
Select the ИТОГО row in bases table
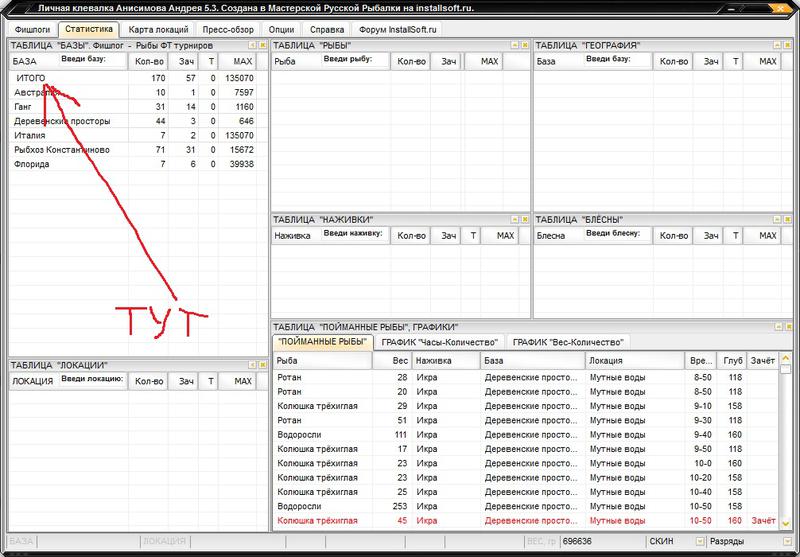[x=32, y=78]
